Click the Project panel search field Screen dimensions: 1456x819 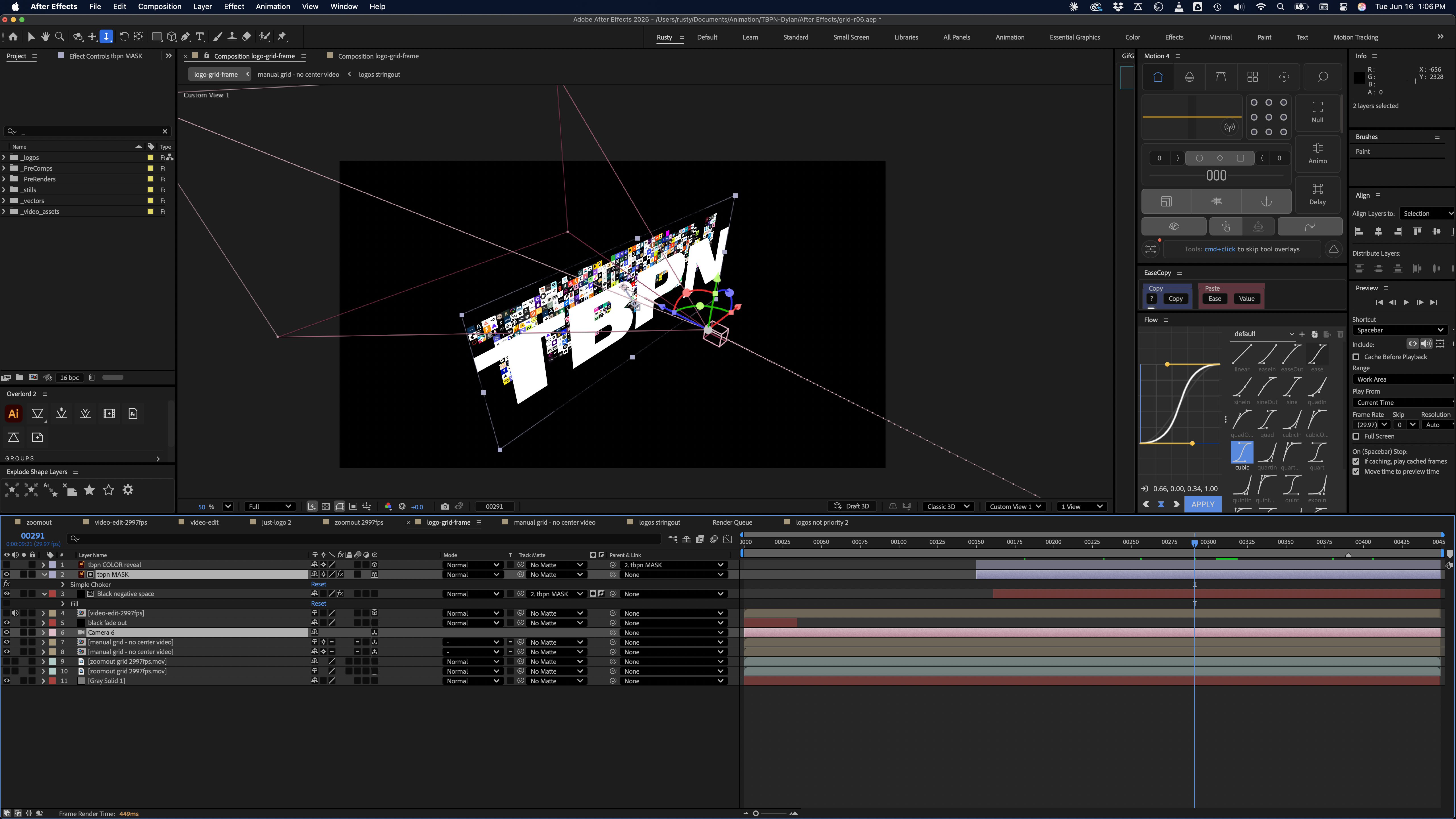click(x=87, y=131)
